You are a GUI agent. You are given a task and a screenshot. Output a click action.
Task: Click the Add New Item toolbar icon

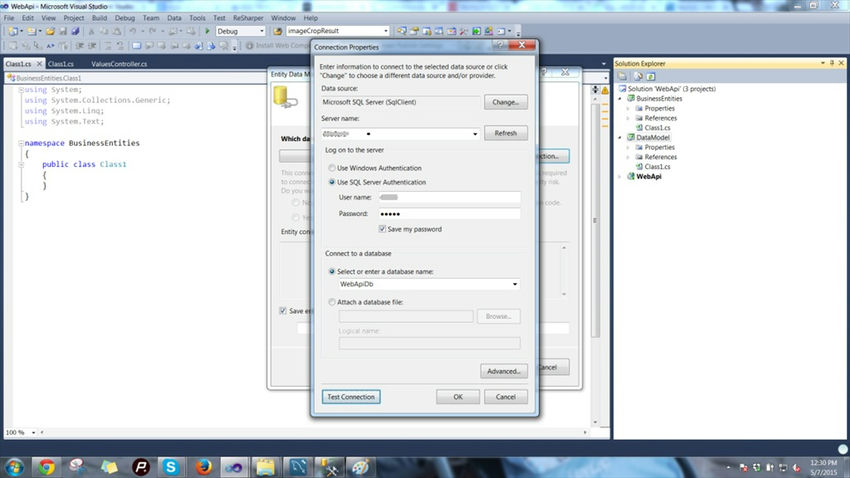click(32, 31)
